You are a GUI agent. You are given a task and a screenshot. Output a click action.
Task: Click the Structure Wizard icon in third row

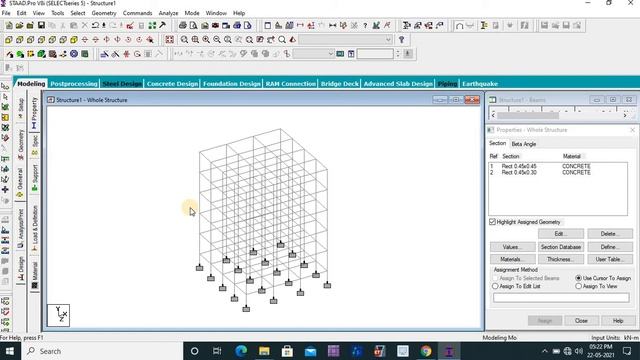(x=85, y=54)
